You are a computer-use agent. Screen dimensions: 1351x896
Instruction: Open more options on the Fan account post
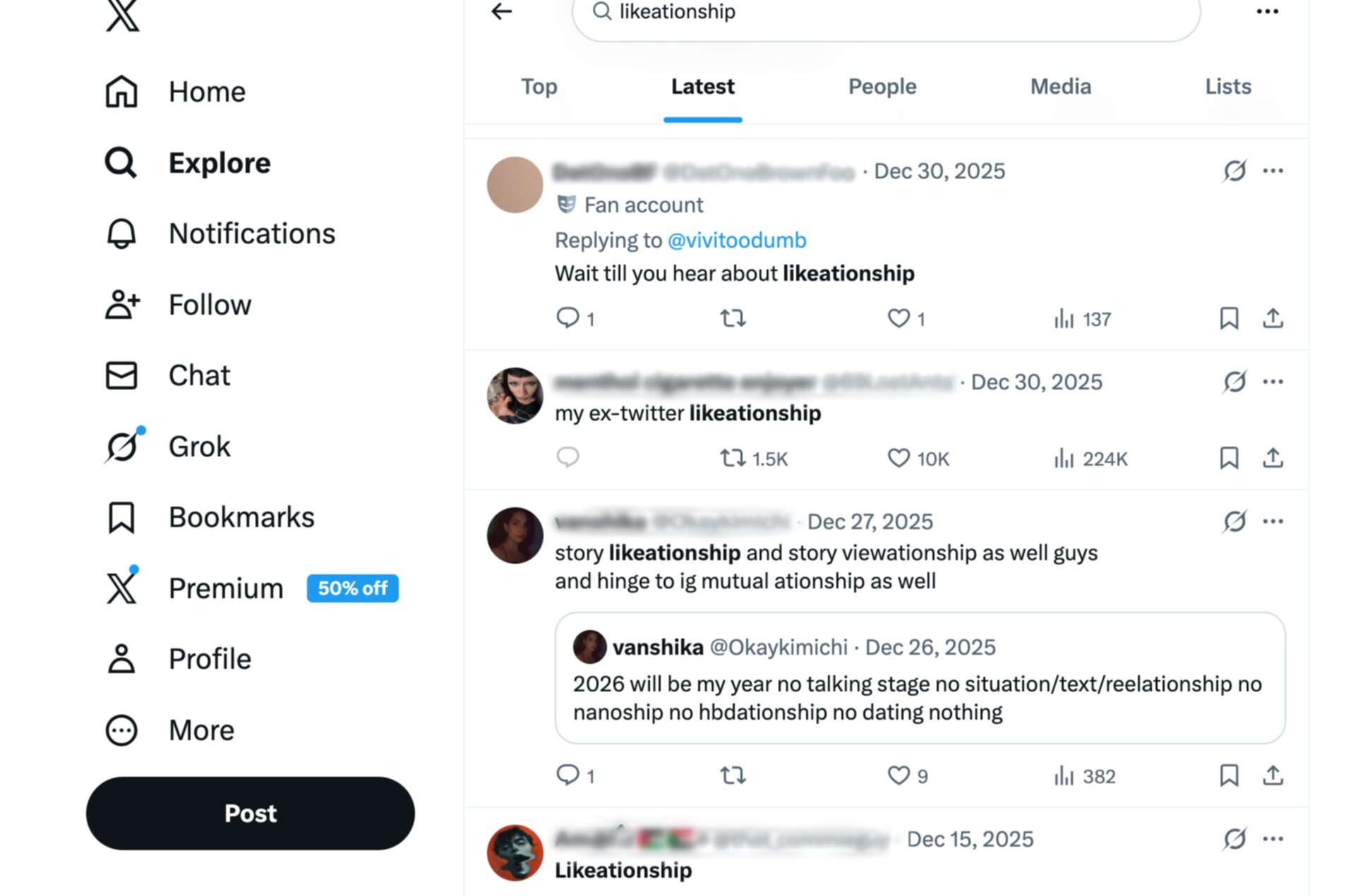click(x=1273, y=171)
